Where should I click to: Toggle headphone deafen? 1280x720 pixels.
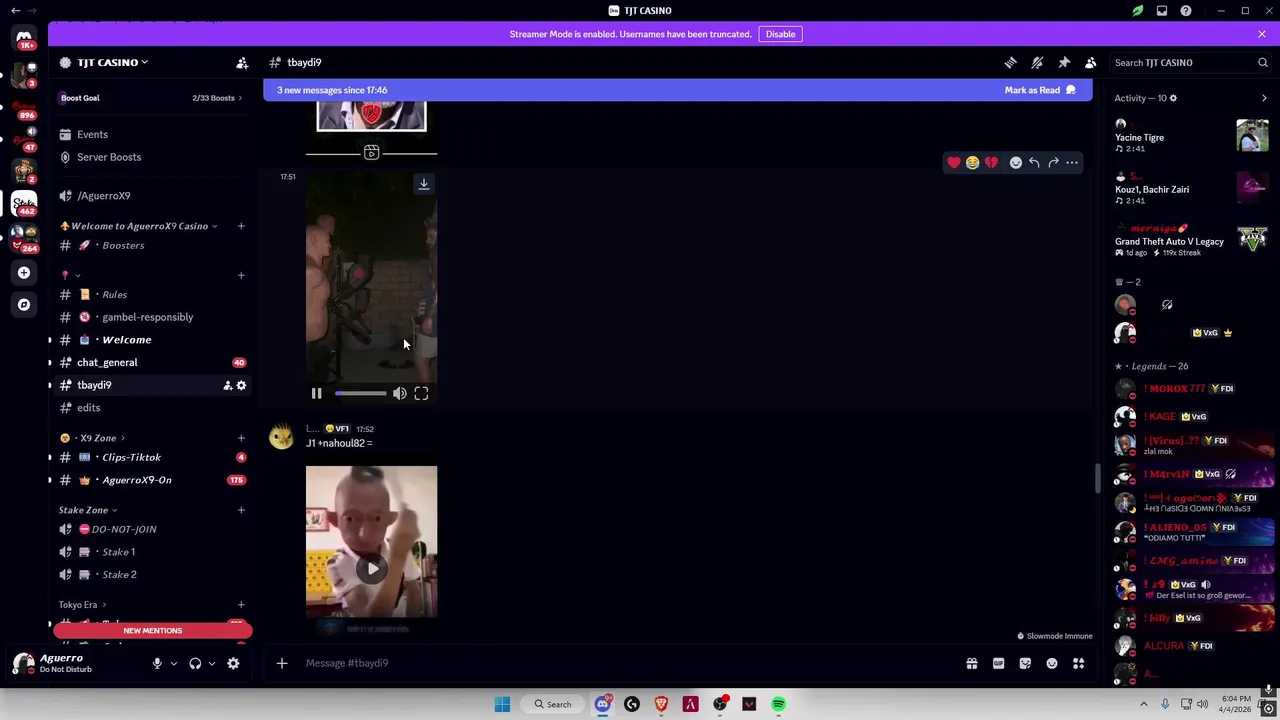tap(195, 663)
